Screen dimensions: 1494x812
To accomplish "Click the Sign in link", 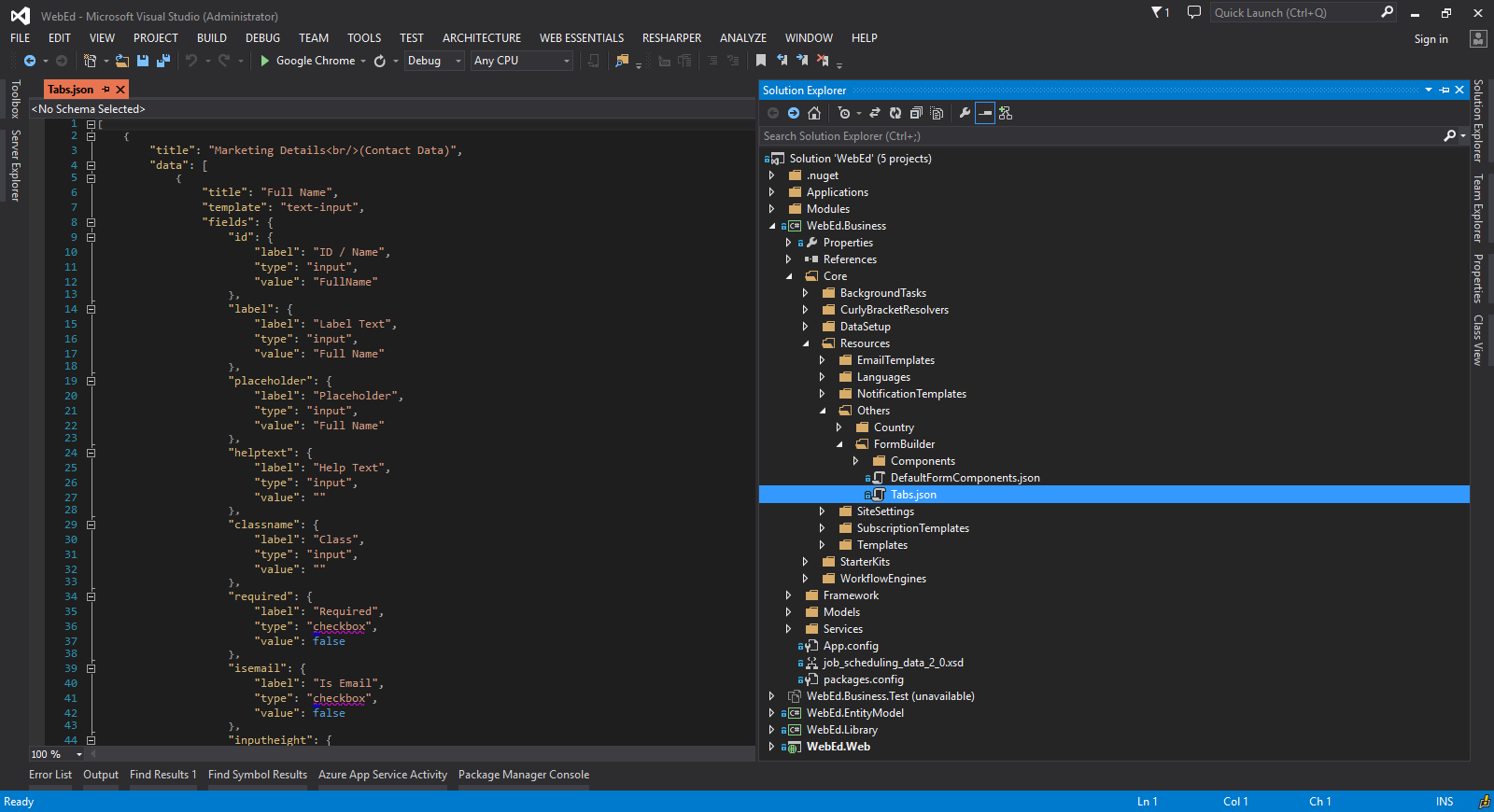I will [x=1431, y=39].
